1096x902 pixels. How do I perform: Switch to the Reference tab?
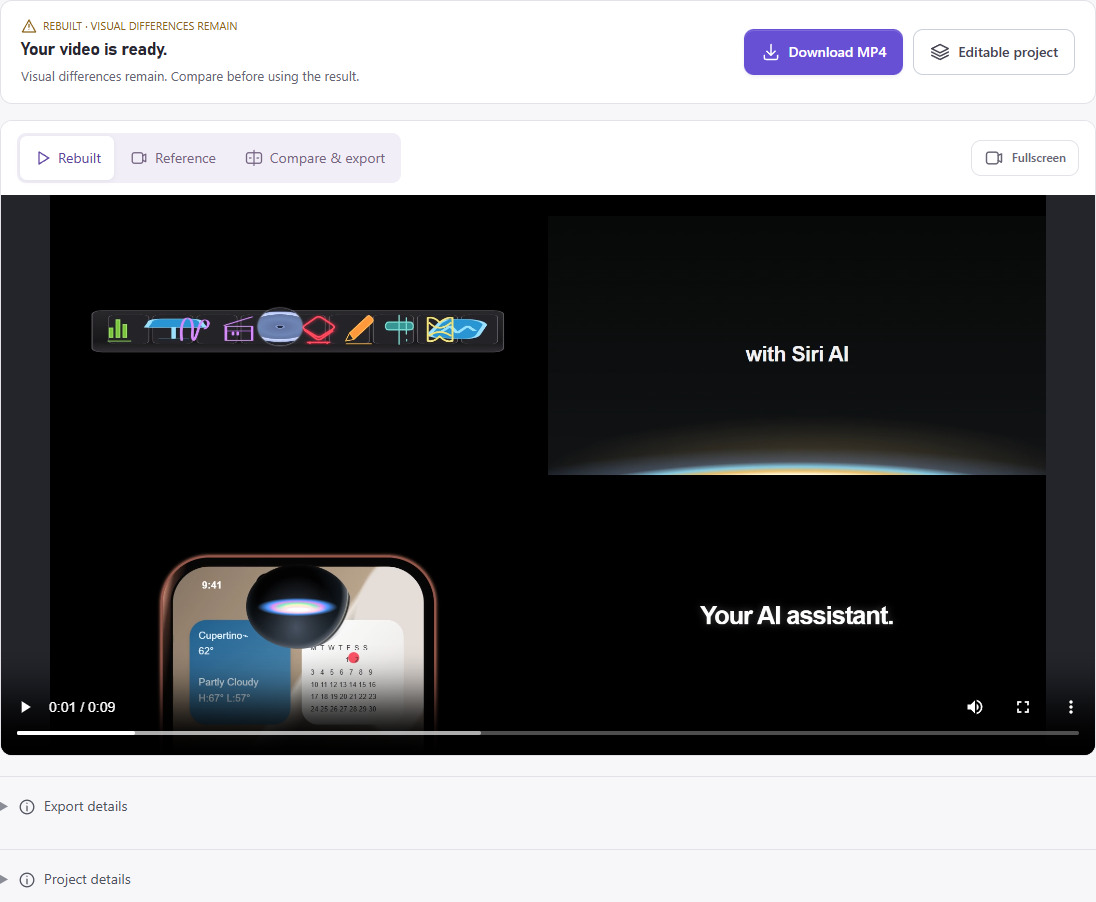(x=173, y=158)
